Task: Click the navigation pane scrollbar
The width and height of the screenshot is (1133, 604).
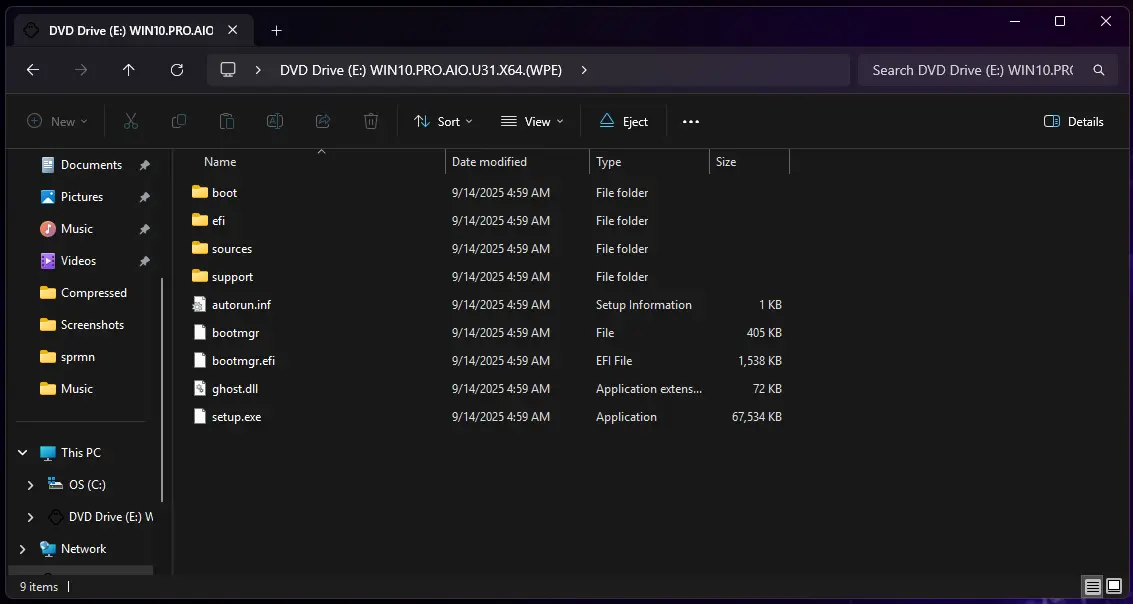Action: point(162,390)
